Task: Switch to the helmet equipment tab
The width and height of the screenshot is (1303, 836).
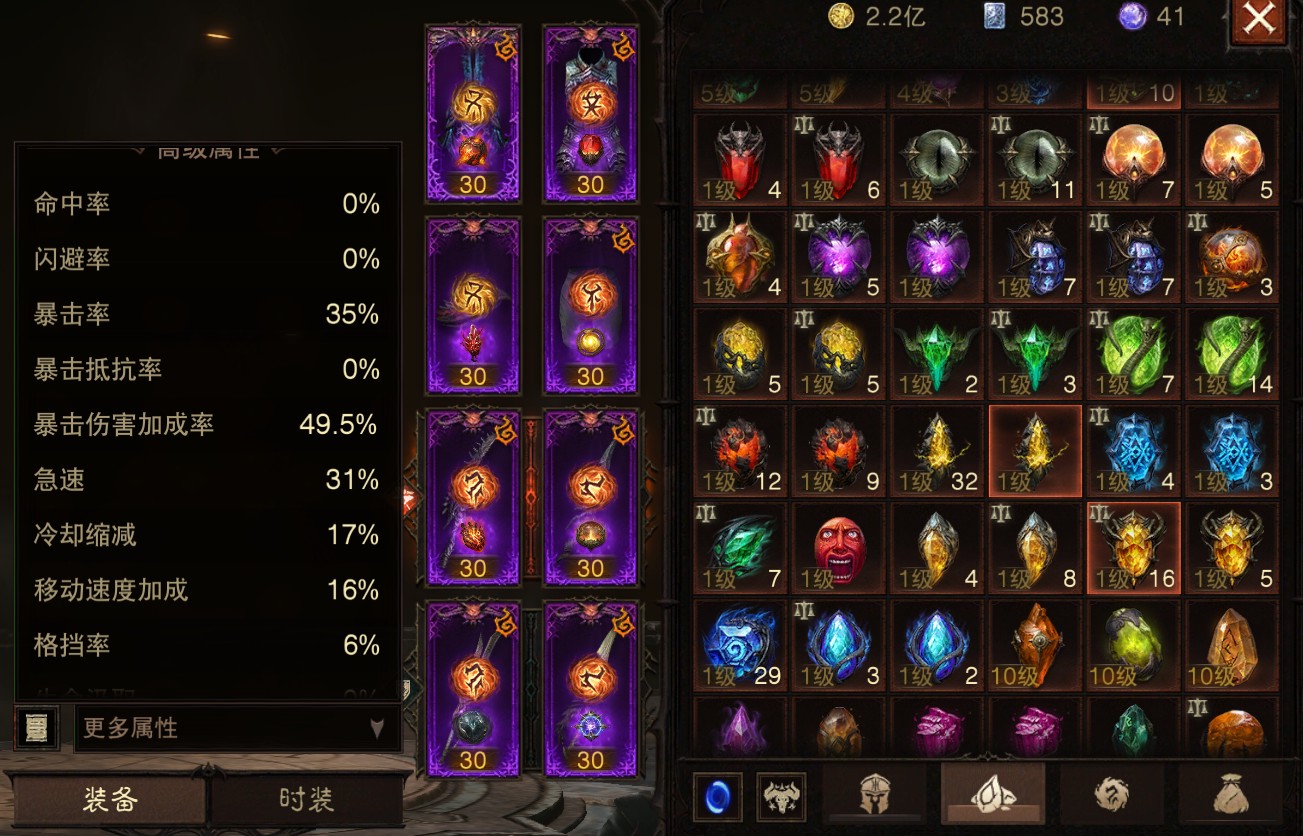Action: (x=875, y=796)
